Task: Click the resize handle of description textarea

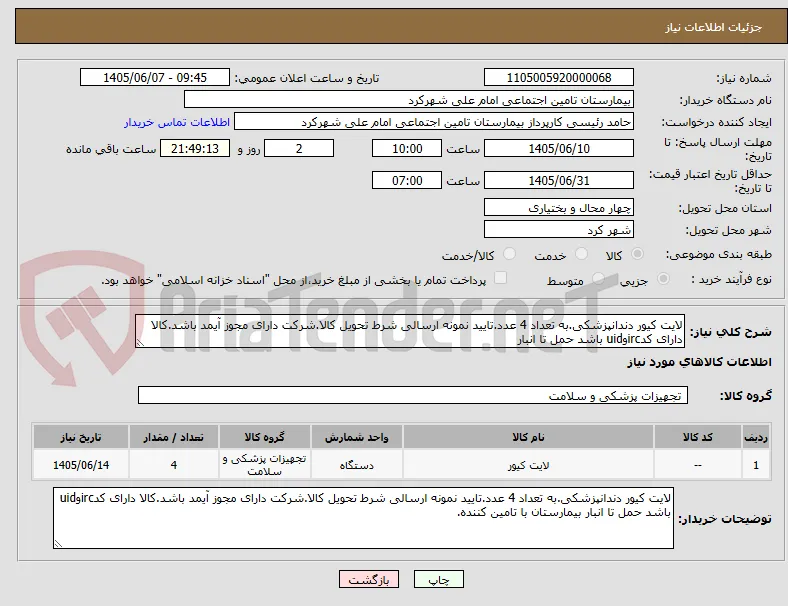Action: [x=140, y=343]
